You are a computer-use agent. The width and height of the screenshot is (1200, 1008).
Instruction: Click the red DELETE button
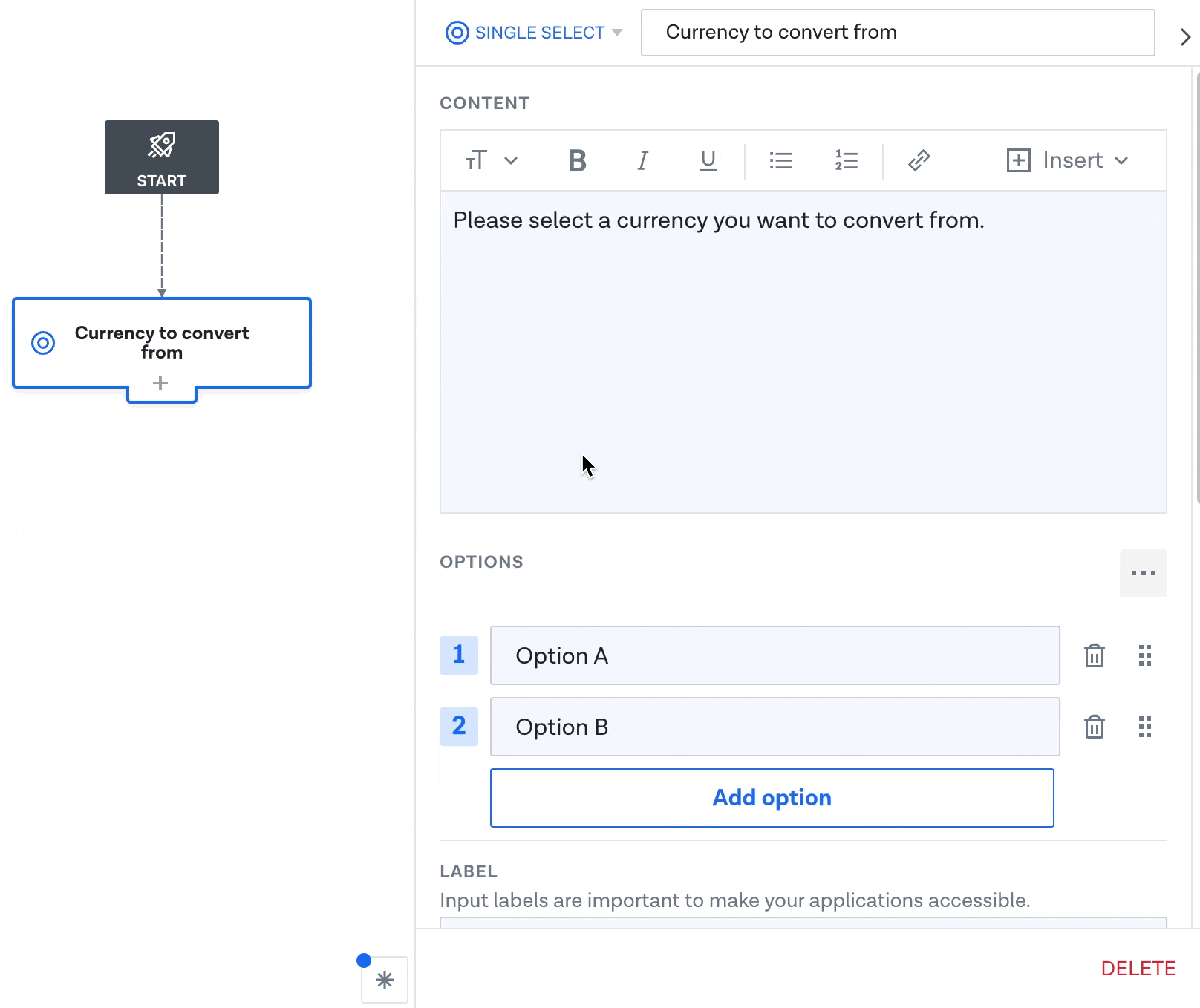click(1138, 969)
